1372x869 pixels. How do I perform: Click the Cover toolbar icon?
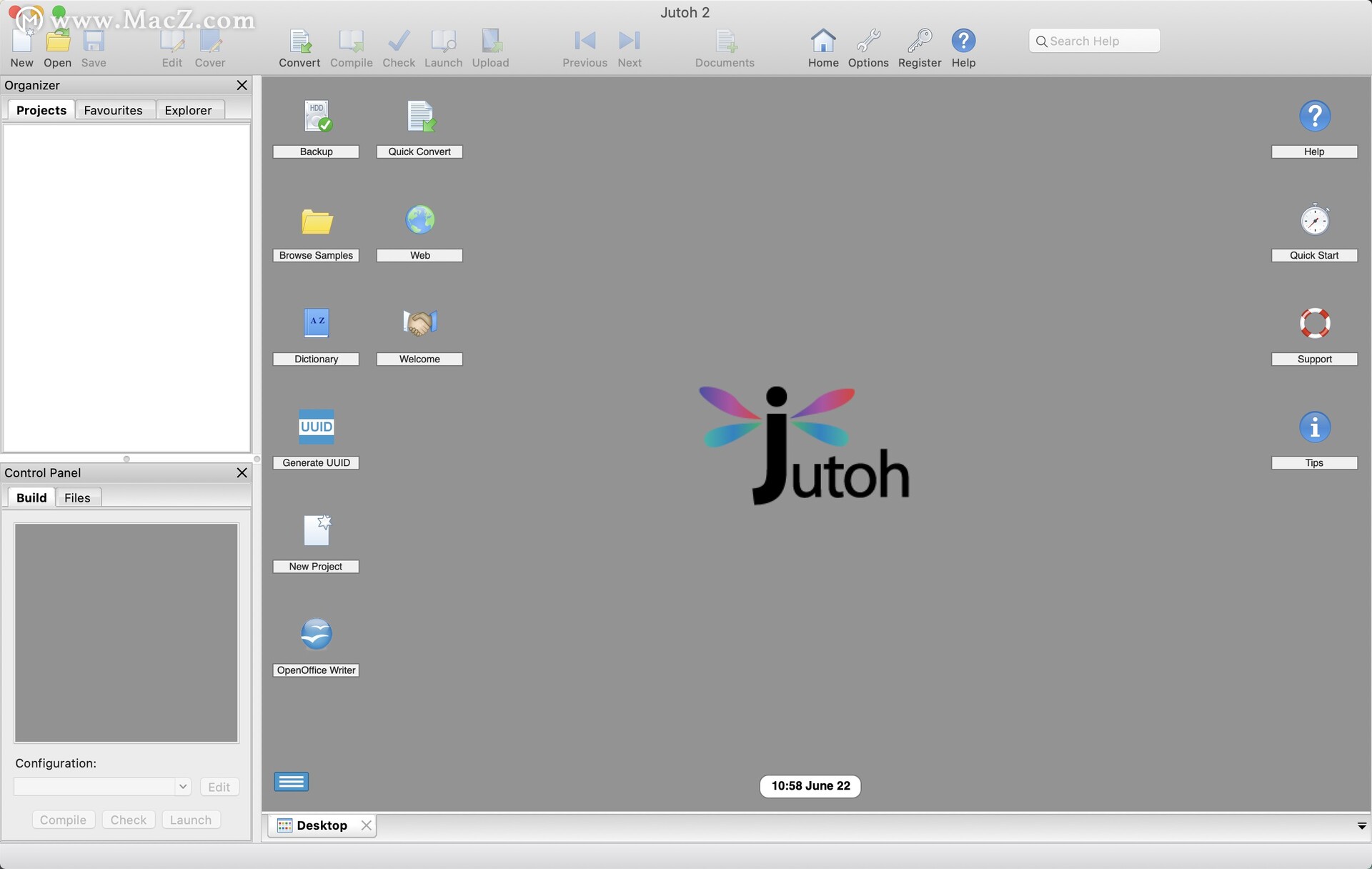[210, 41]
